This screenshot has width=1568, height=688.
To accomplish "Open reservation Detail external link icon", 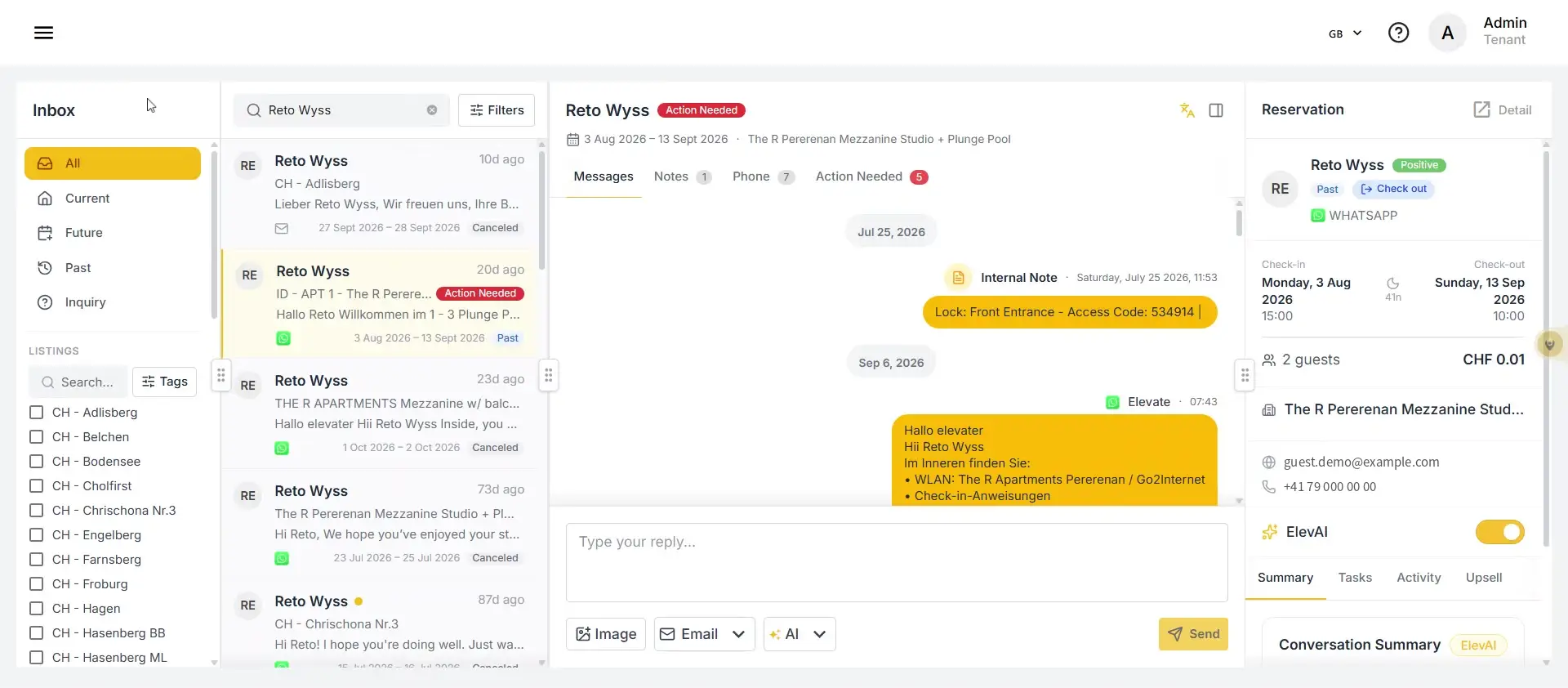I will [x=1481, y=109].
